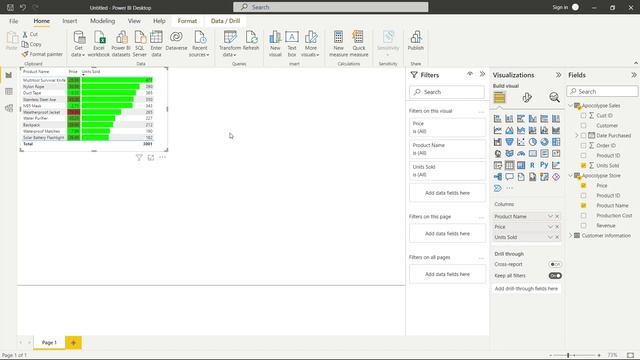Screen dimensions: 640x360
Task: Open the Format ribbon tab
Action: [x=187, y=21]
